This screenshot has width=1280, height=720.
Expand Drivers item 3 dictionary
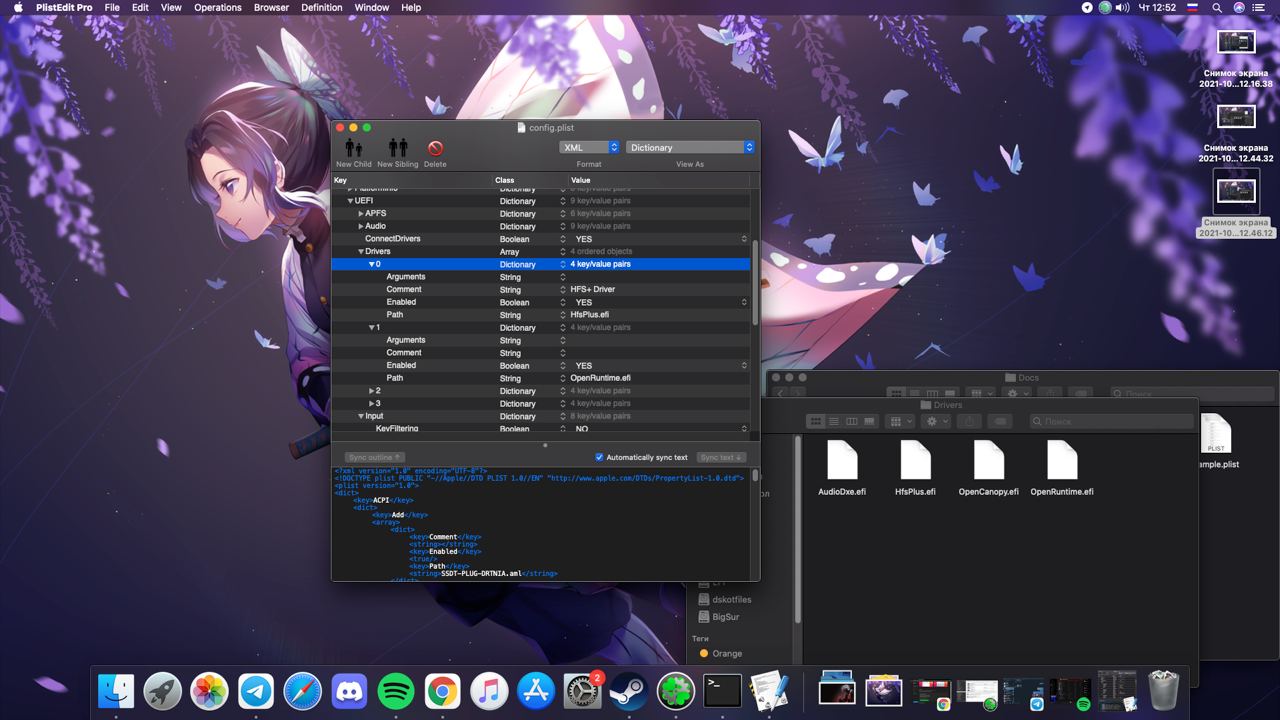[x=371, y=403]
